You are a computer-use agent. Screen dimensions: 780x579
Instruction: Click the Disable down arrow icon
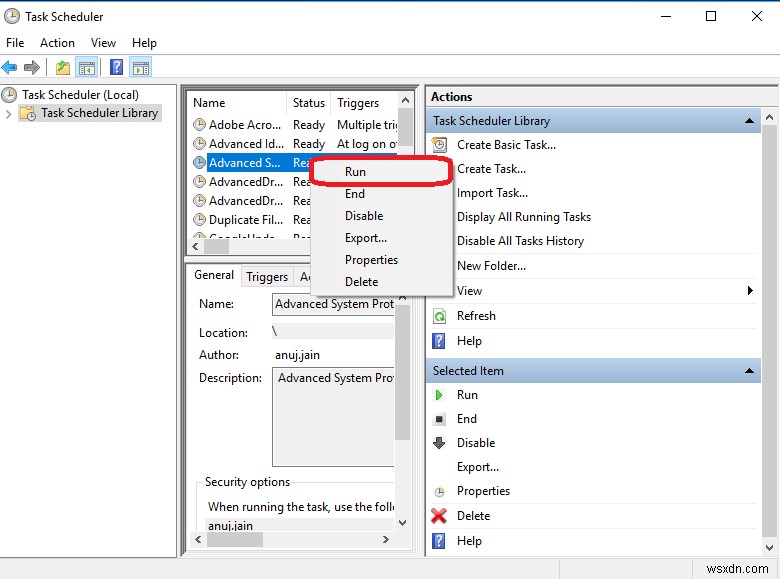pos(439,443)
